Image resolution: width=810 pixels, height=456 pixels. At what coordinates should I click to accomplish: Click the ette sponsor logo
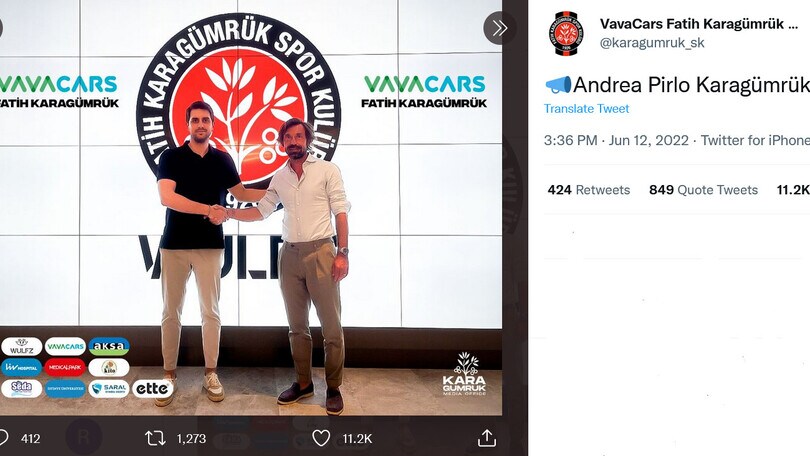click(x=152, y=388)
